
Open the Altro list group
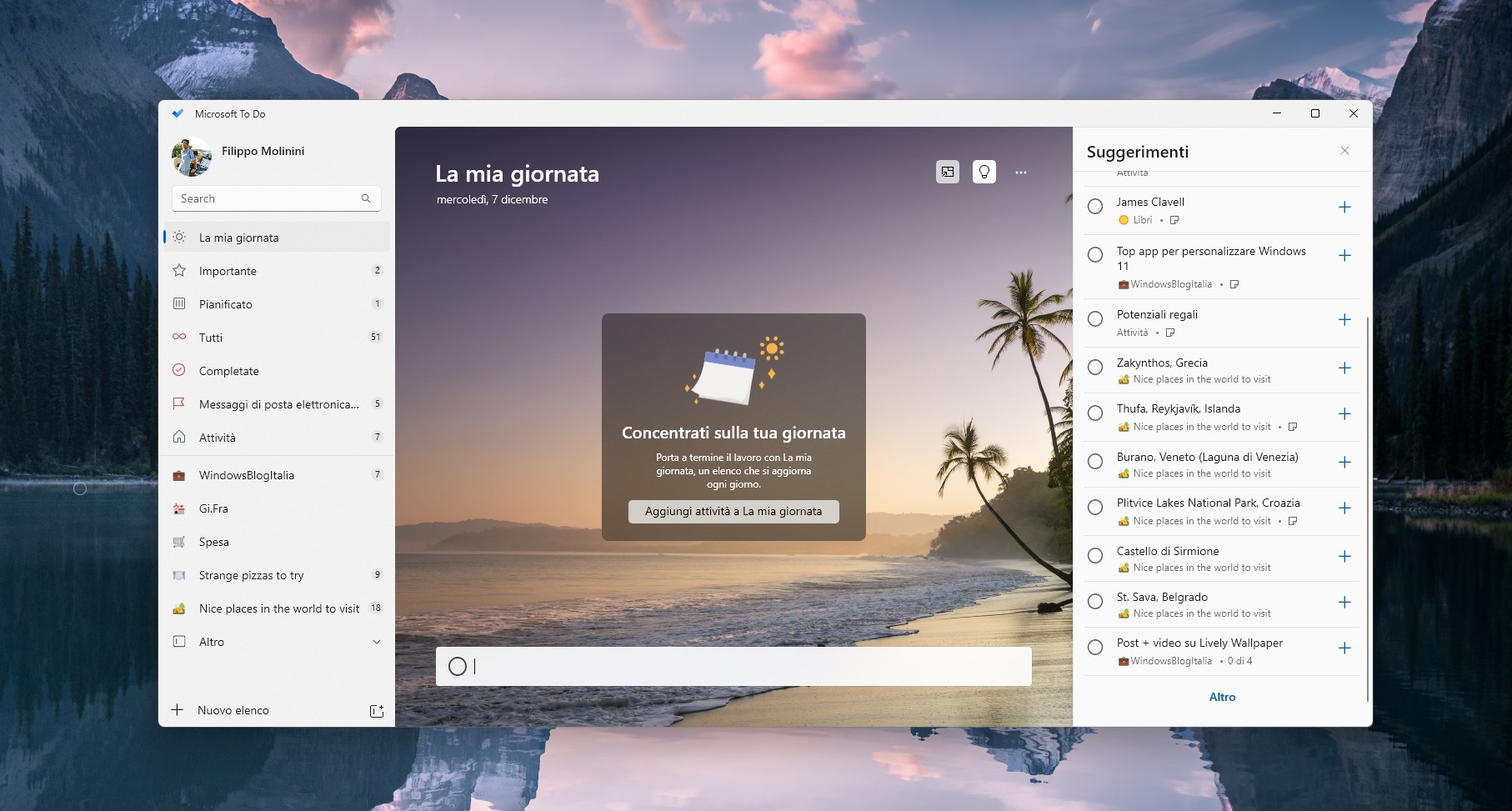tap(276, 642)
